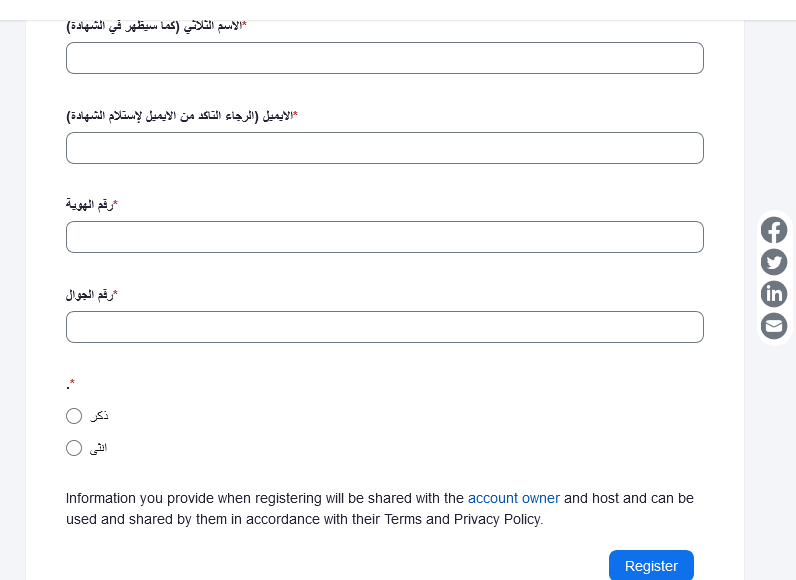Focus the ID number (رقم الهوية) input
Viewport: 796px width, 580px height.
(385, 237)
